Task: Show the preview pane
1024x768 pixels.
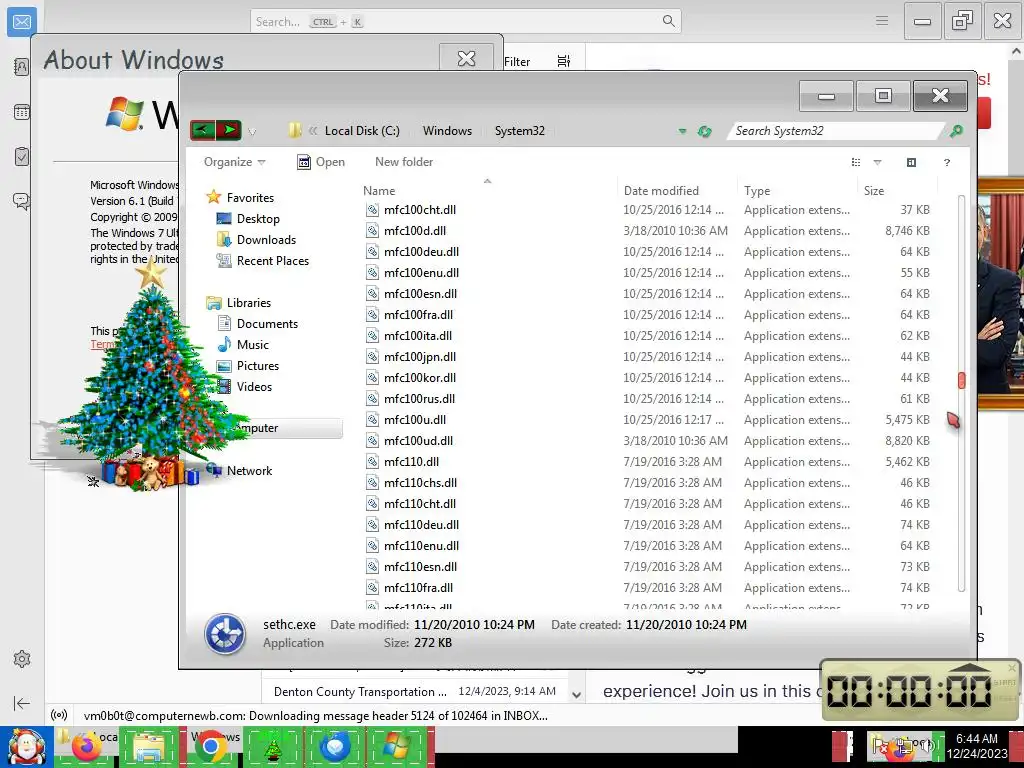Action: (911, 162)
